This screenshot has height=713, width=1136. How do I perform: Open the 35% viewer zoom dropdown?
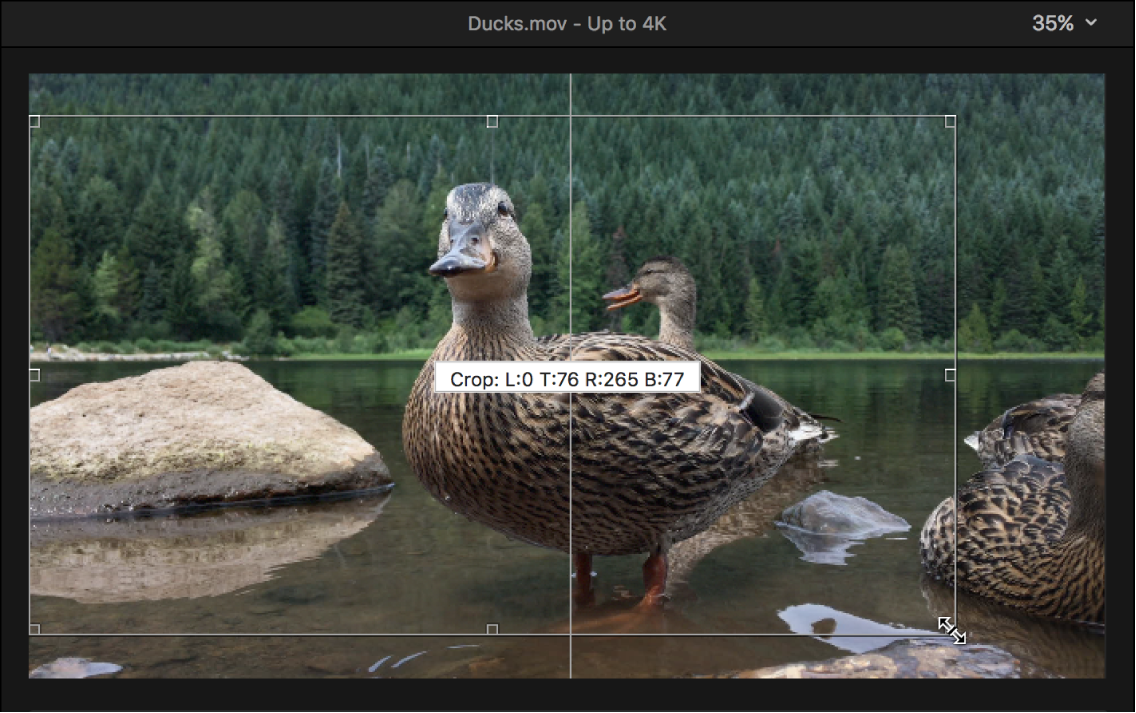[1064, 23]
